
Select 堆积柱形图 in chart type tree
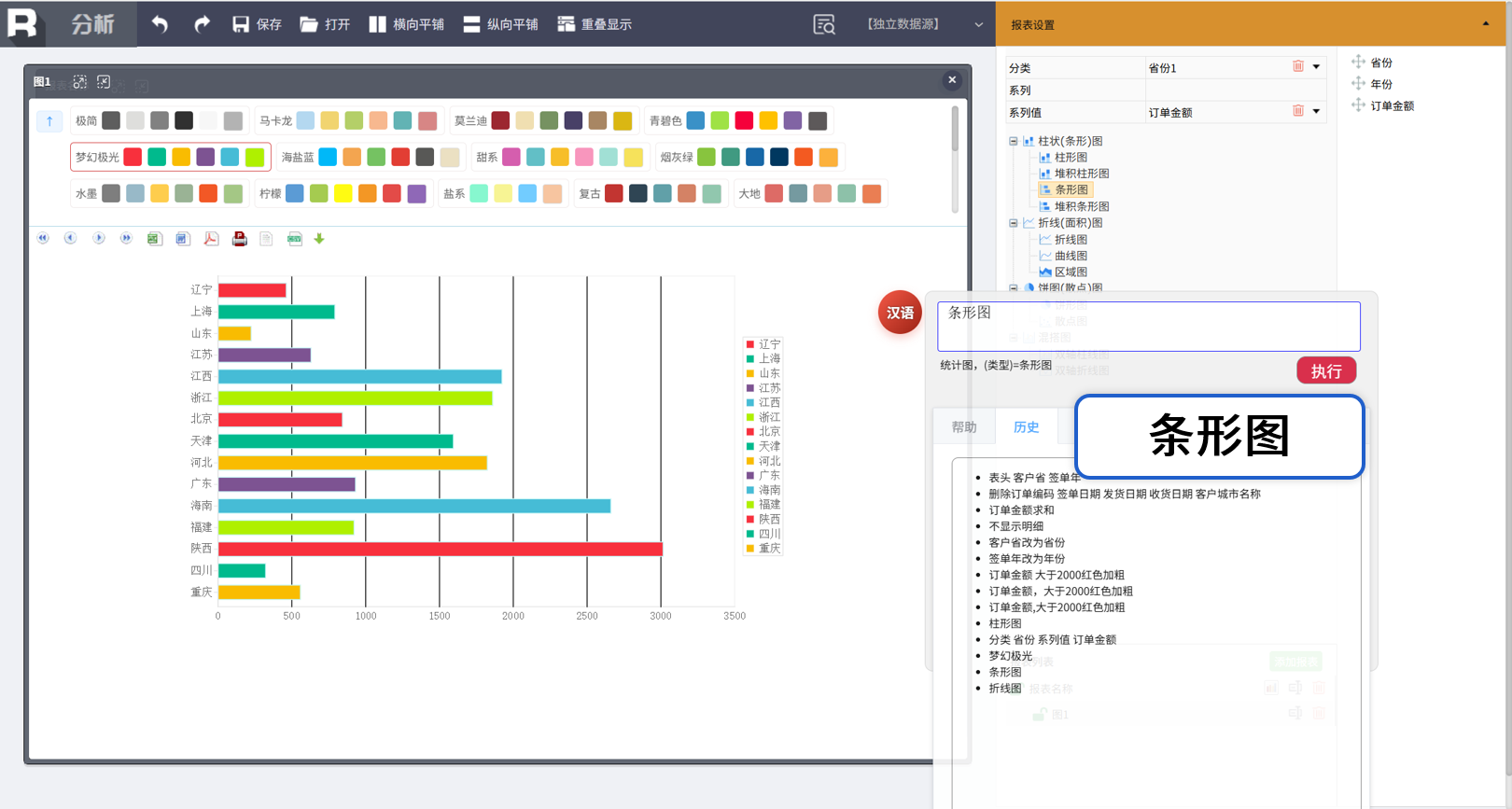(1081, 174)
